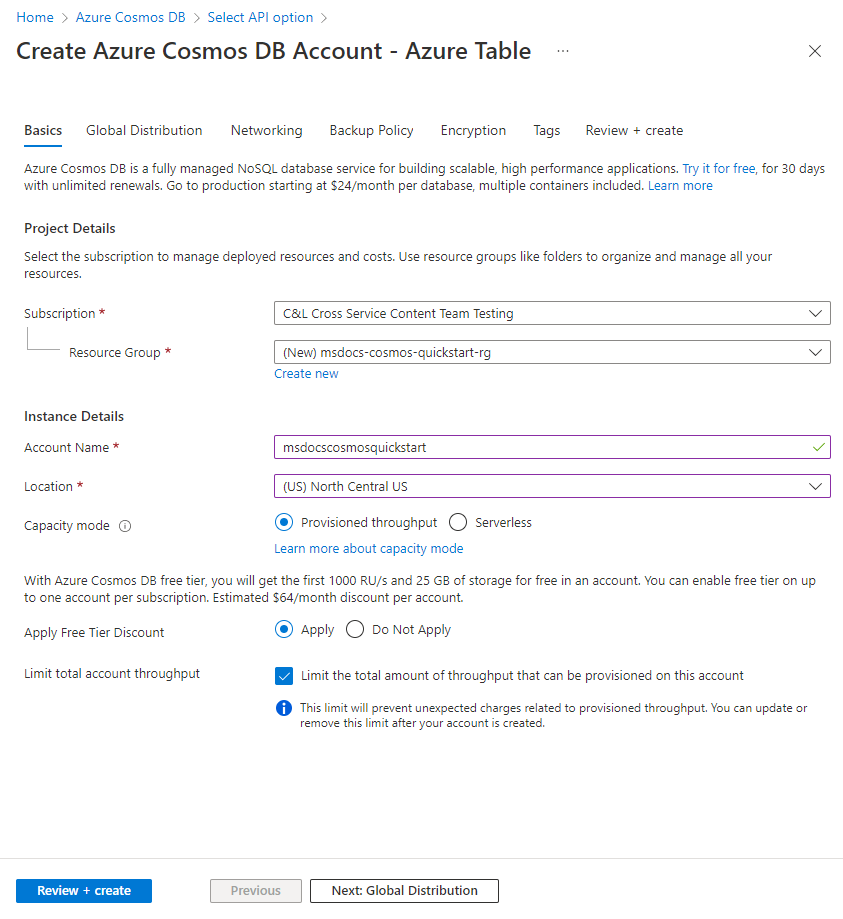The image size is (843, 919).
Task: Open the Subscription dropdown
Action: pos(552,314)
